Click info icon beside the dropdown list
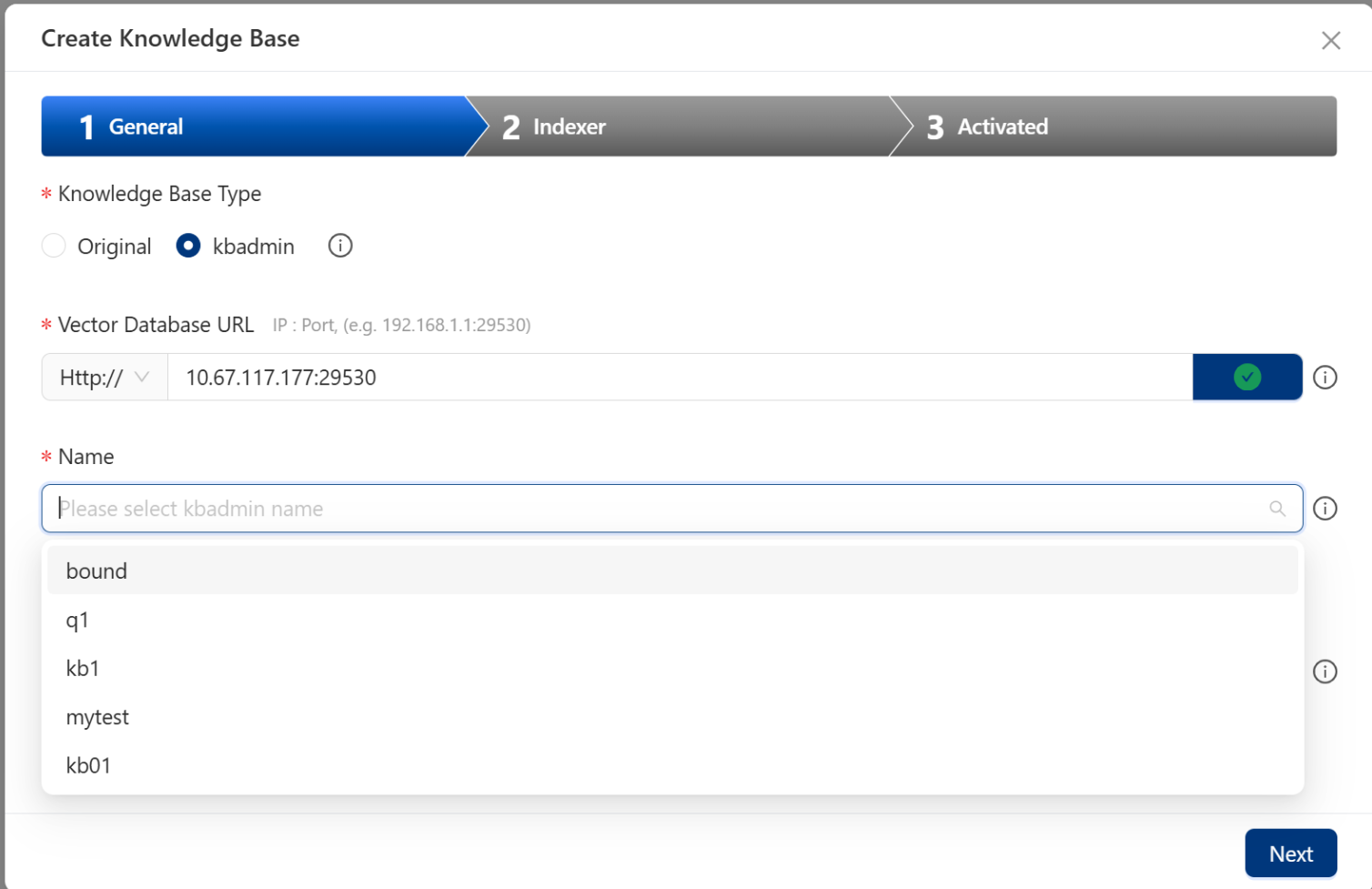1372x889 pixels. pos(1325,672)
